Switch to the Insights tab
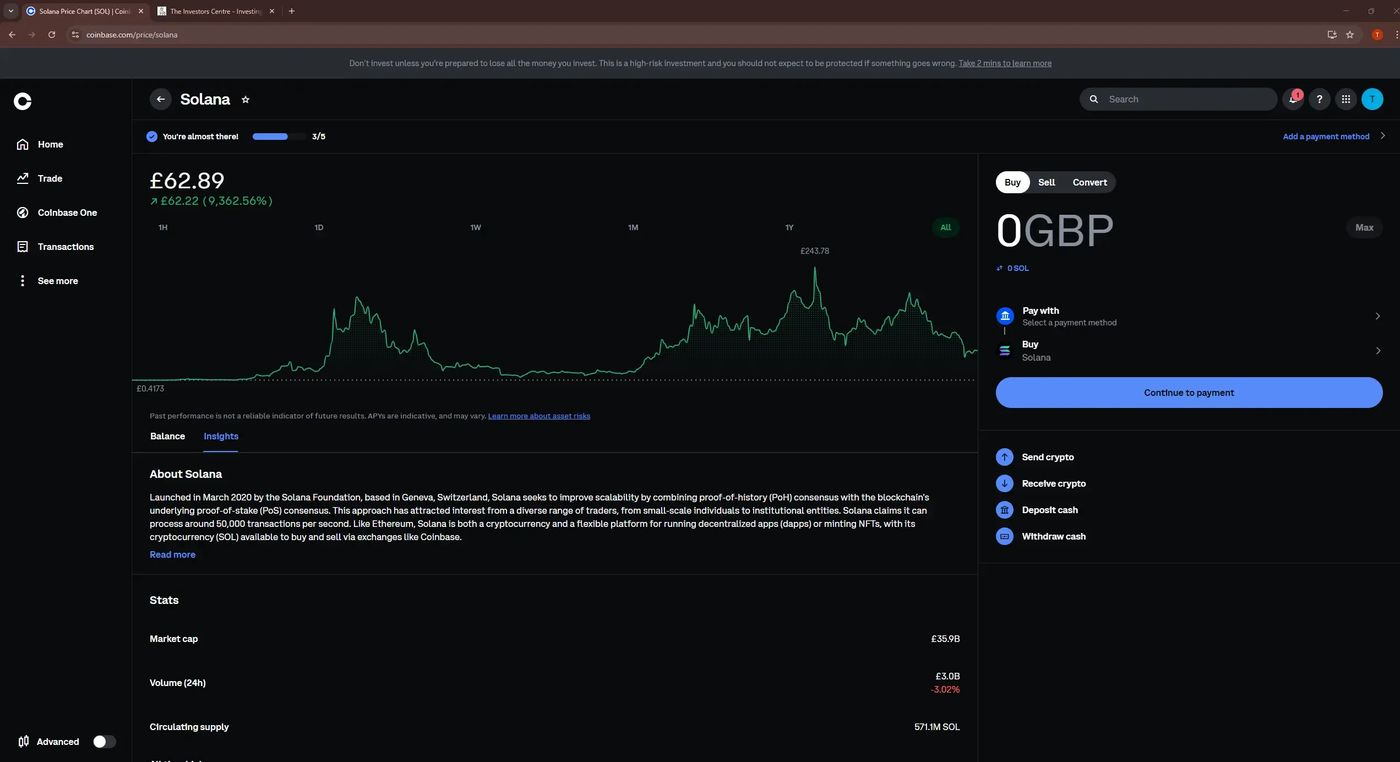The image size is (1400, 762). coord(221,436)
